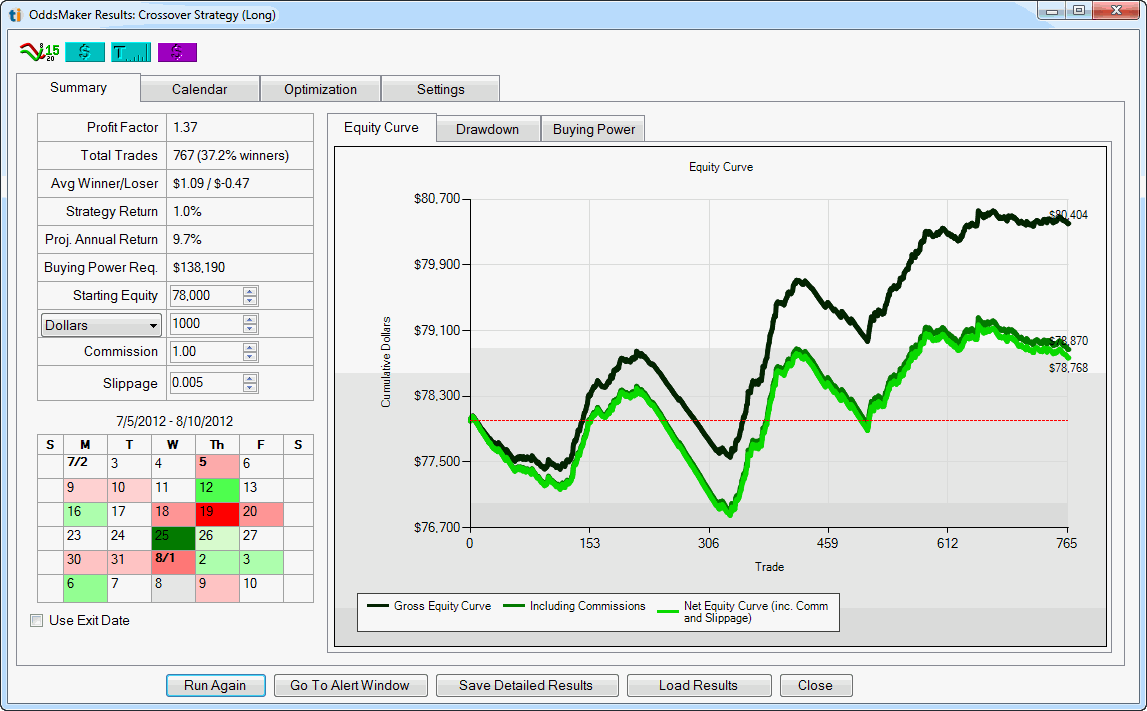Increase Slippage with up arrow
The width and height of the screenshot is (1147, 711).
(250, 379)
